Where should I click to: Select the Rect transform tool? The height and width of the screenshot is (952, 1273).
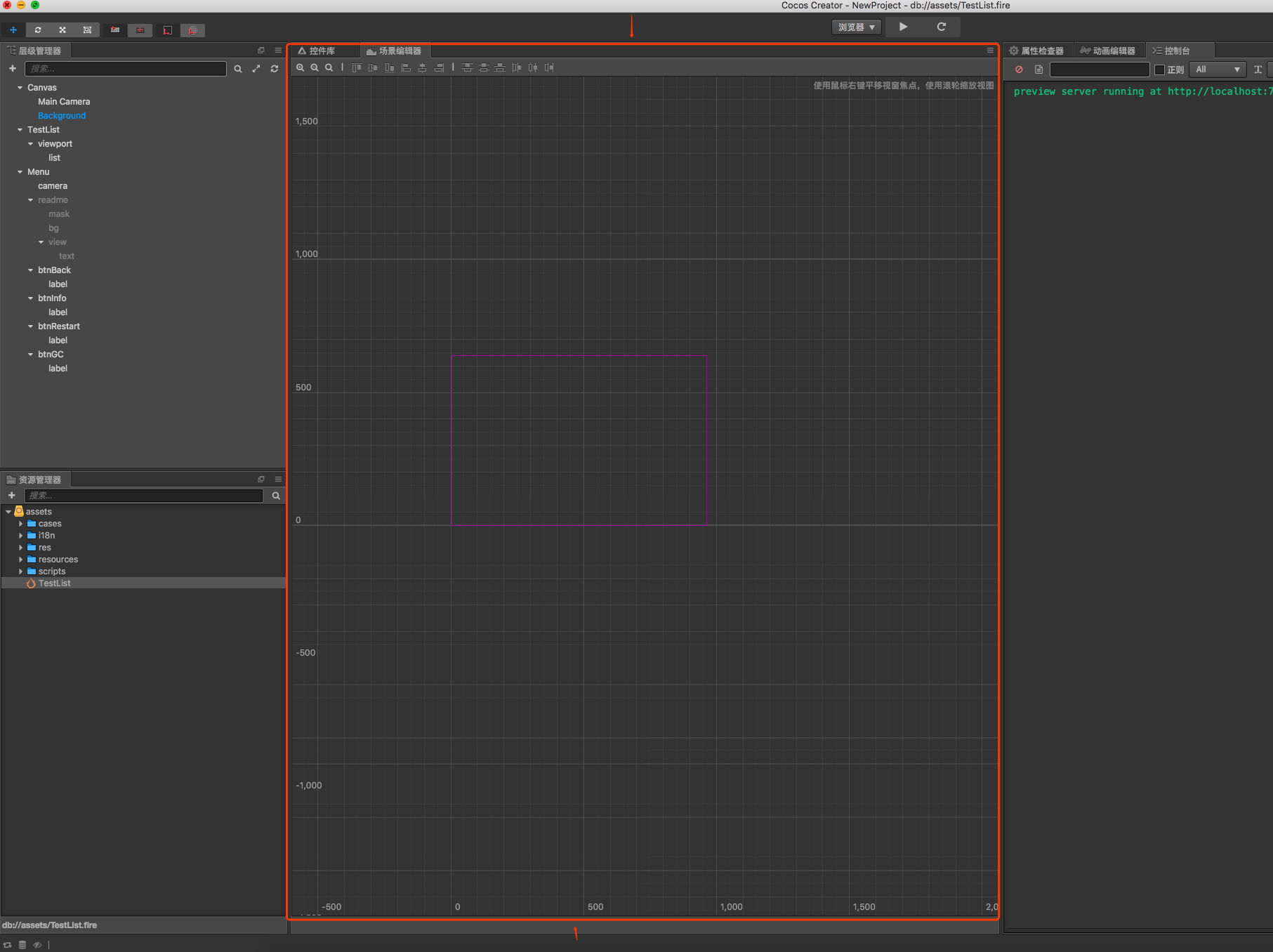pos(87,30)
